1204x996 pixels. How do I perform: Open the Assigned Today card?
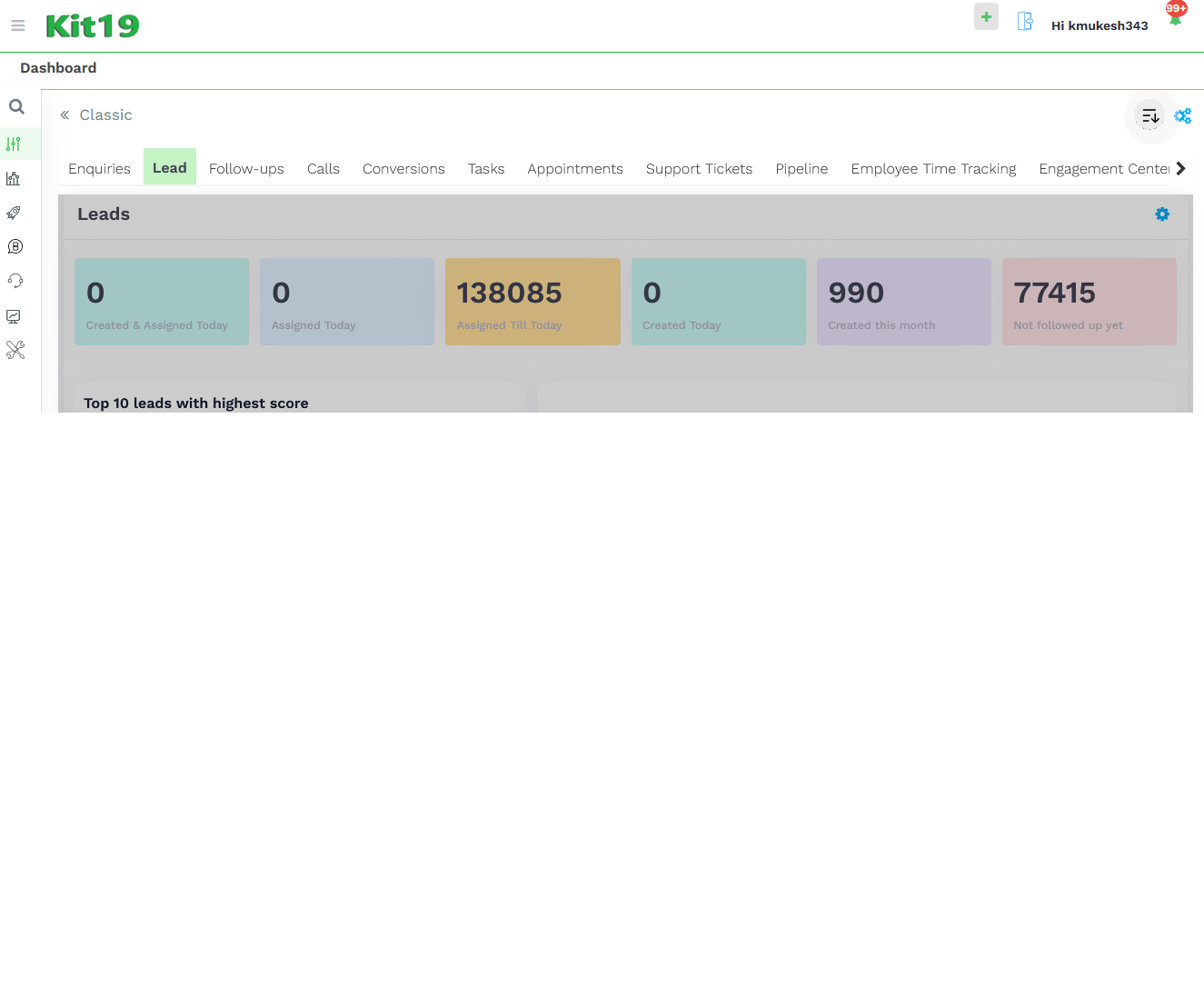[347, 302]
